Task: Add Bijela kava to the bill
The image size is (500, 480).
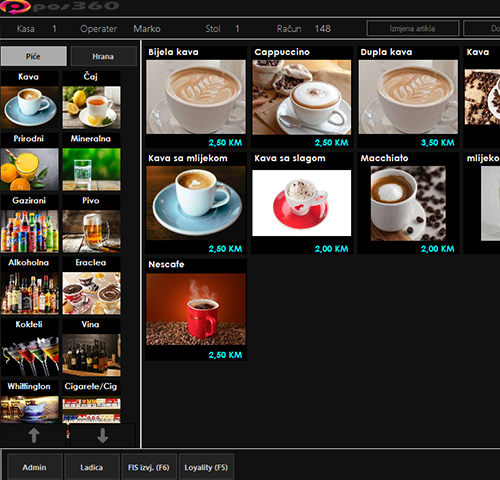Action: (x=196, y=97)
